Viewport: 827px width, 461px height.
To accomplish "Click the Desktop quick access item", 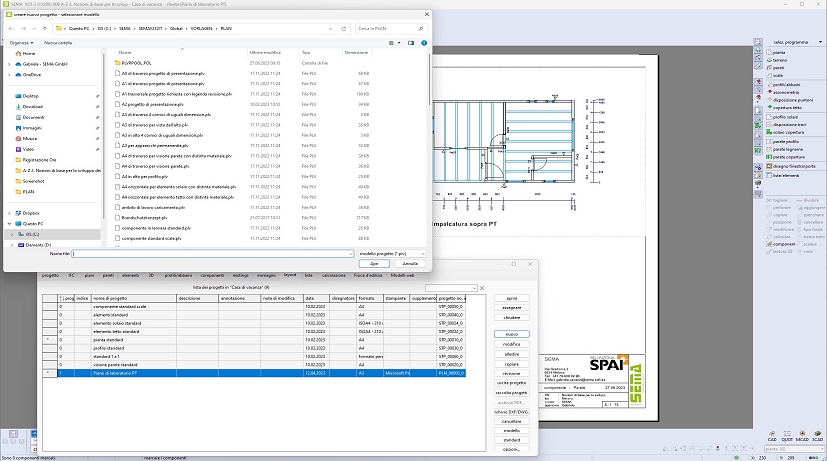I will coord(31,96).
